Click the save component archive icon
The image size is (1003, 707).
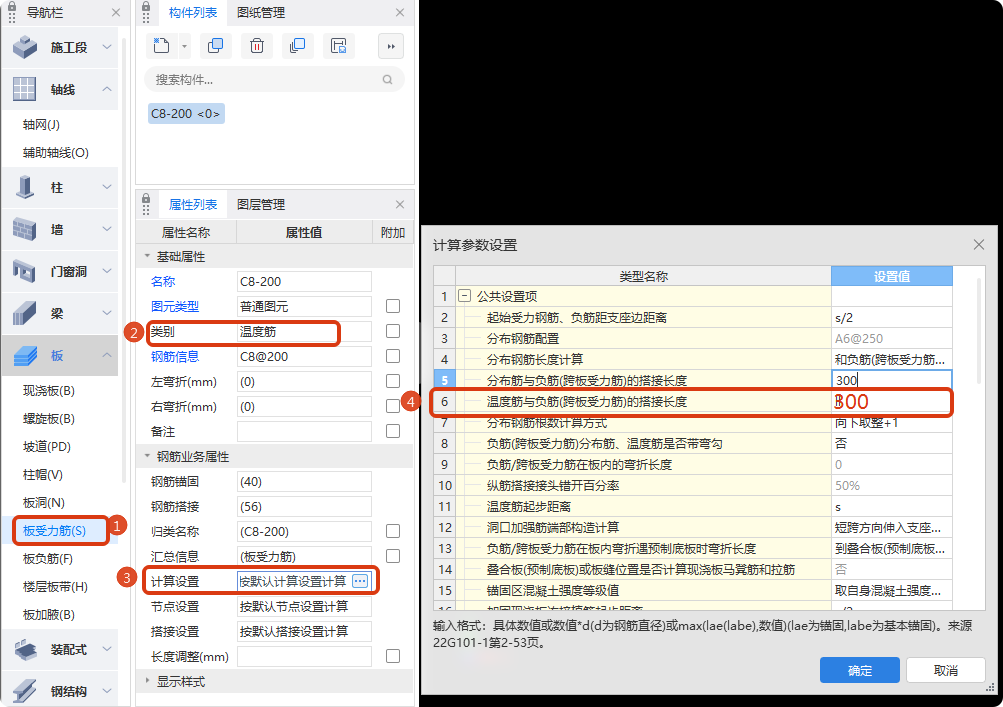338,45
